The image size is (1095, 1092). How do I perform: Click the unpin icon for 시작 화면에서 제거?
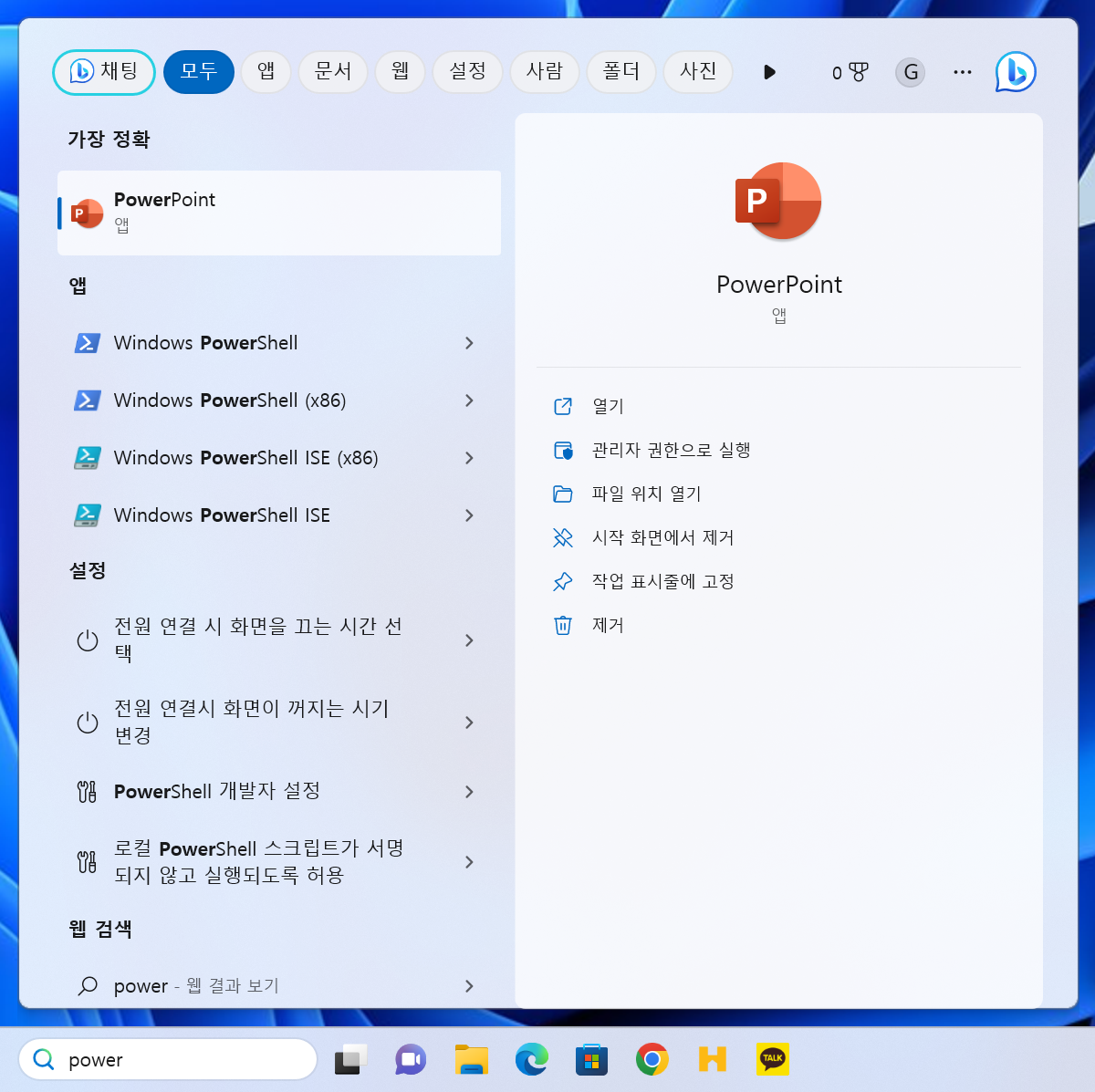coord(563,537)
